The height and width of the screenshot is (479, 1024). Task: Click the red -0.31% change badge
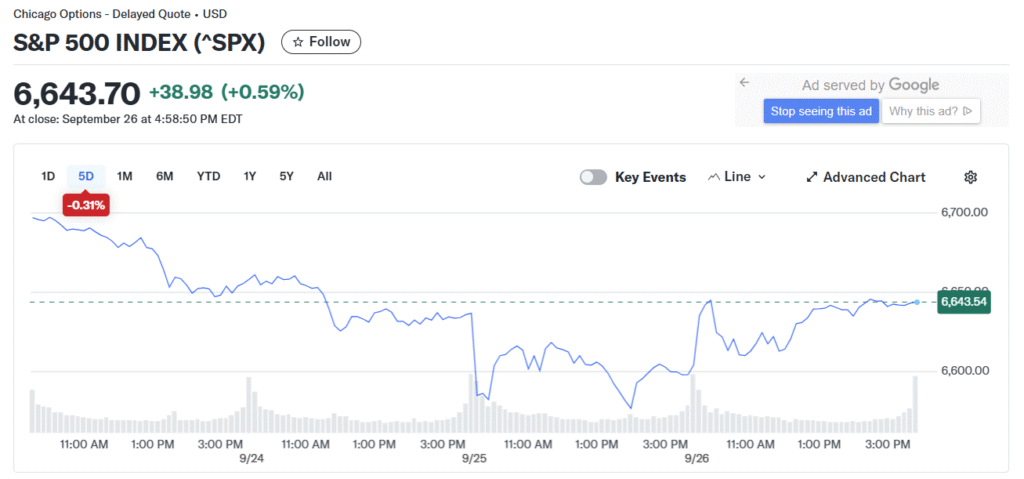click(86, 205)
